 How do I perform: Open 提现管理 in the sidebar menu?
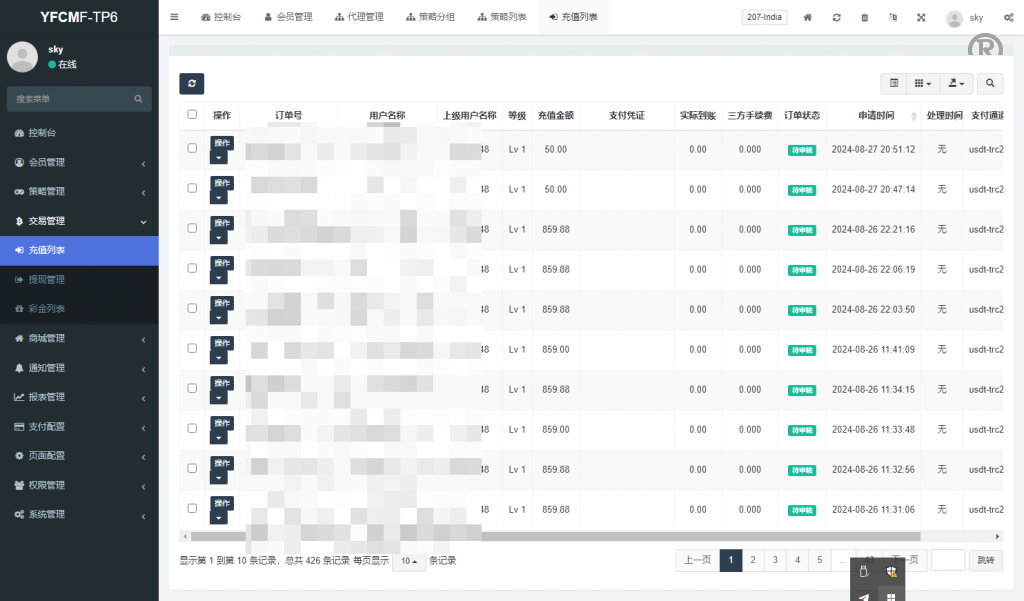click(46, 280)
